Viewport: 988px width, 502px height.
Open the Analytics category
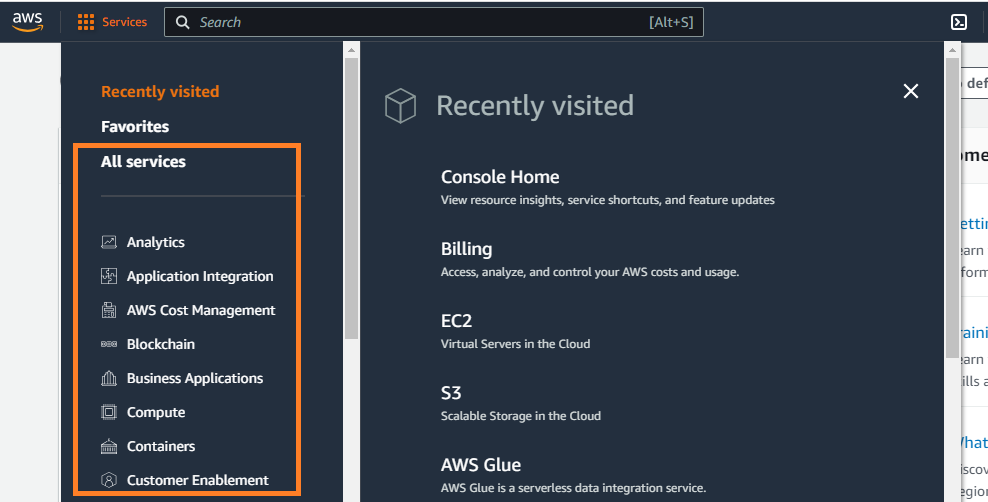(x=156, y=242)
